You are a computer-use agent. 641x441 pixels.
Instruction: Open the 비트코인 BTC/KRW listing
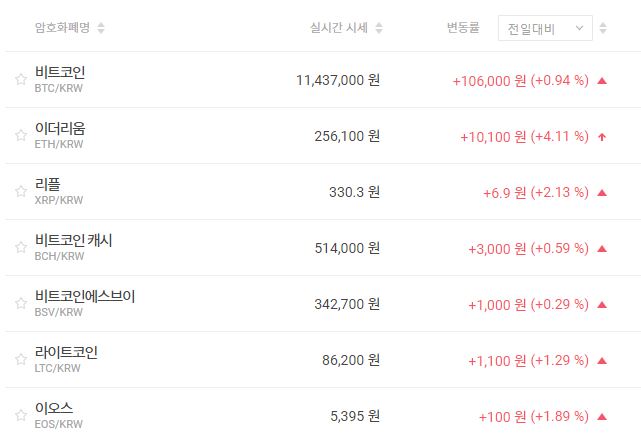click(x=60, y=80)
